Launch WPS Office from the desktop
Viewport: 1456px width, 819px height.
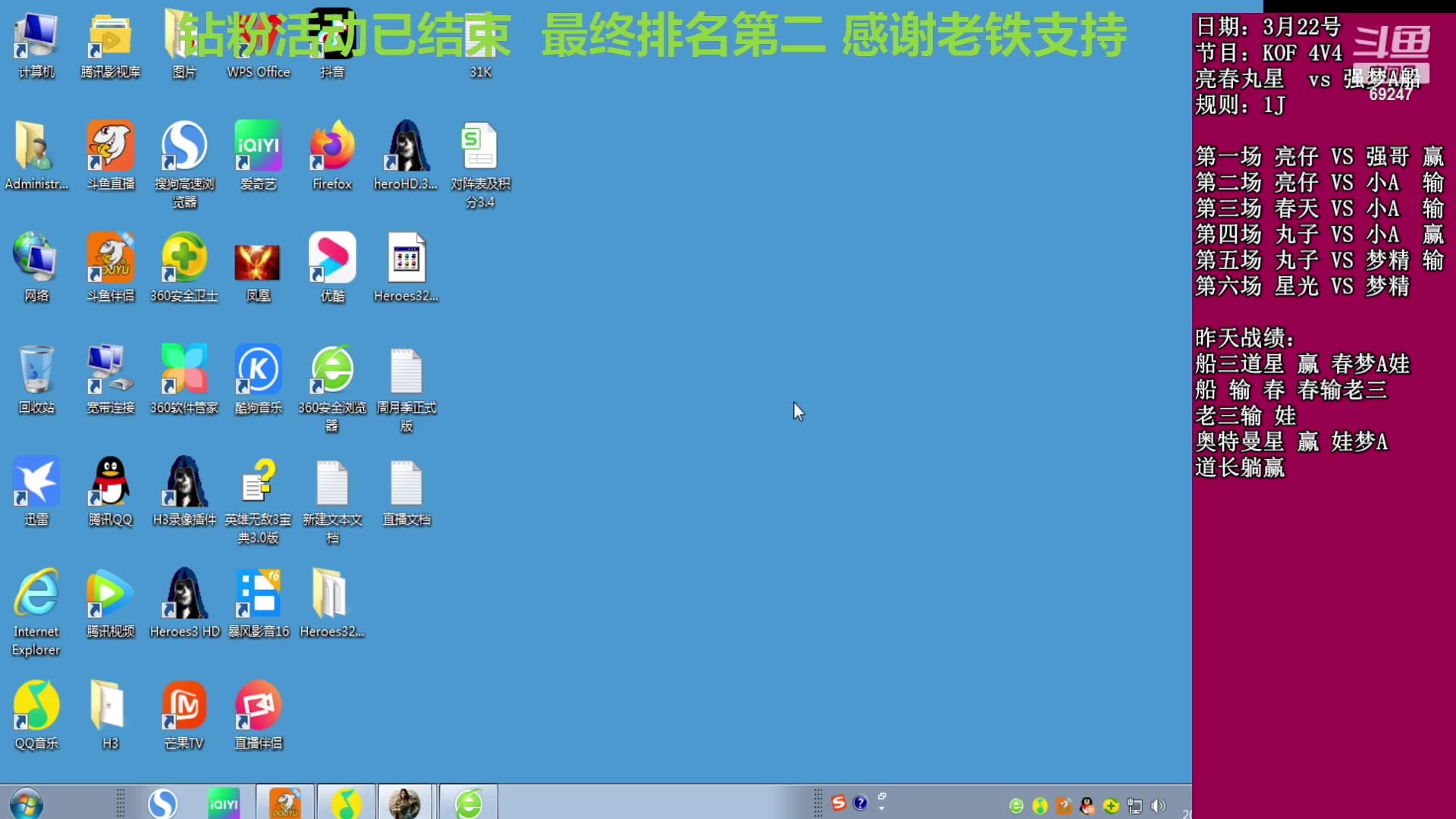258,45
